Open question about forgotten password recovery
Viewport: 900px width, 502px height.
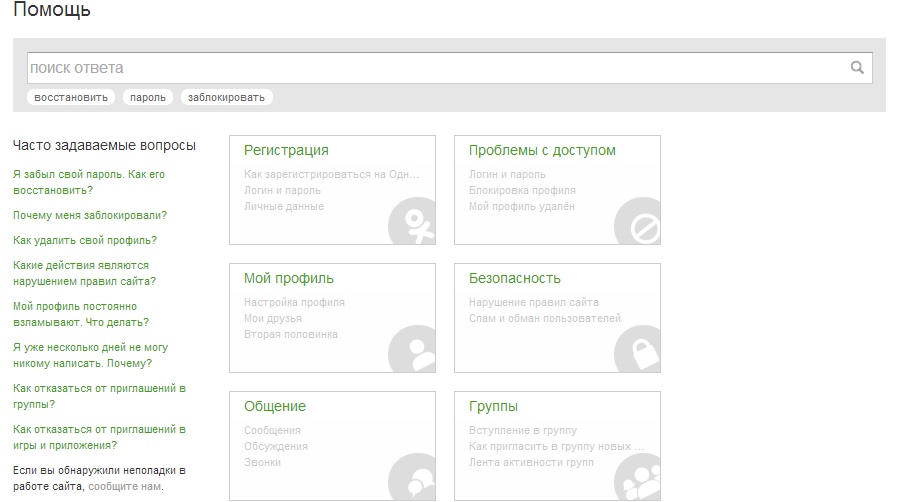(x=89, y=182)
